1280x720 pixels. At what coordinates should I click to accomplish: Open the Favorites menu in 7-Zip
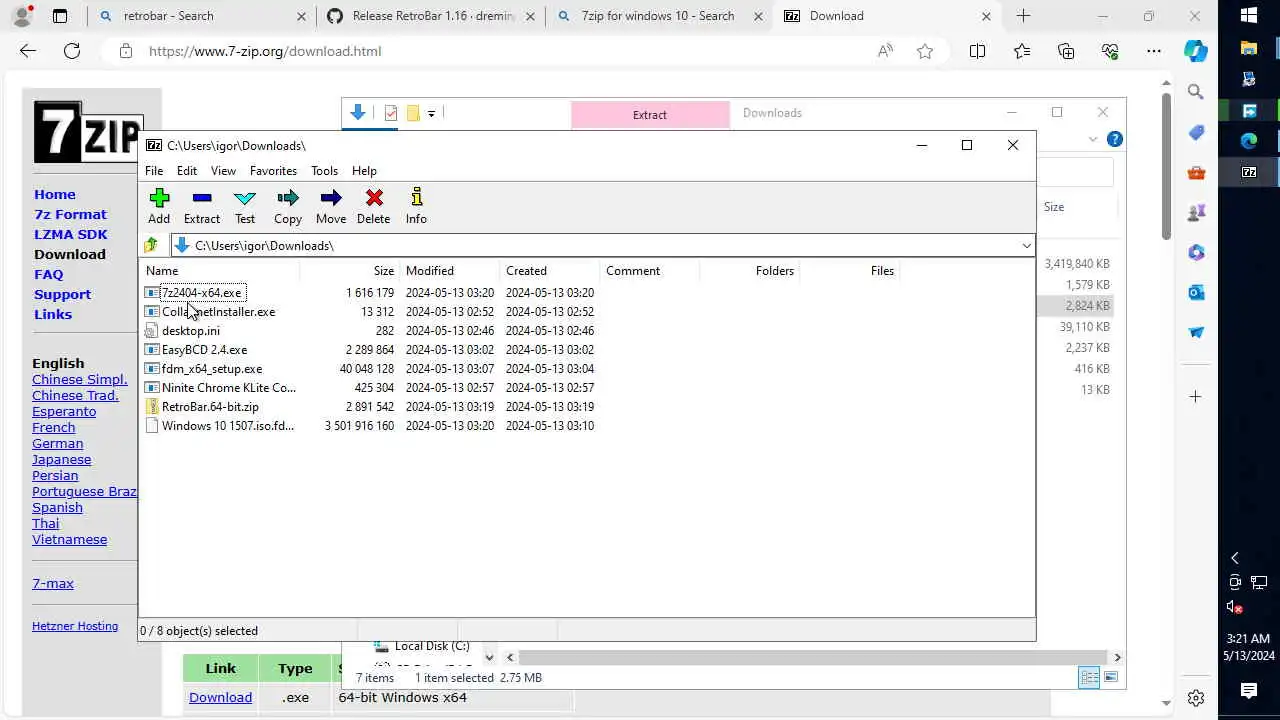coord(273,171)
